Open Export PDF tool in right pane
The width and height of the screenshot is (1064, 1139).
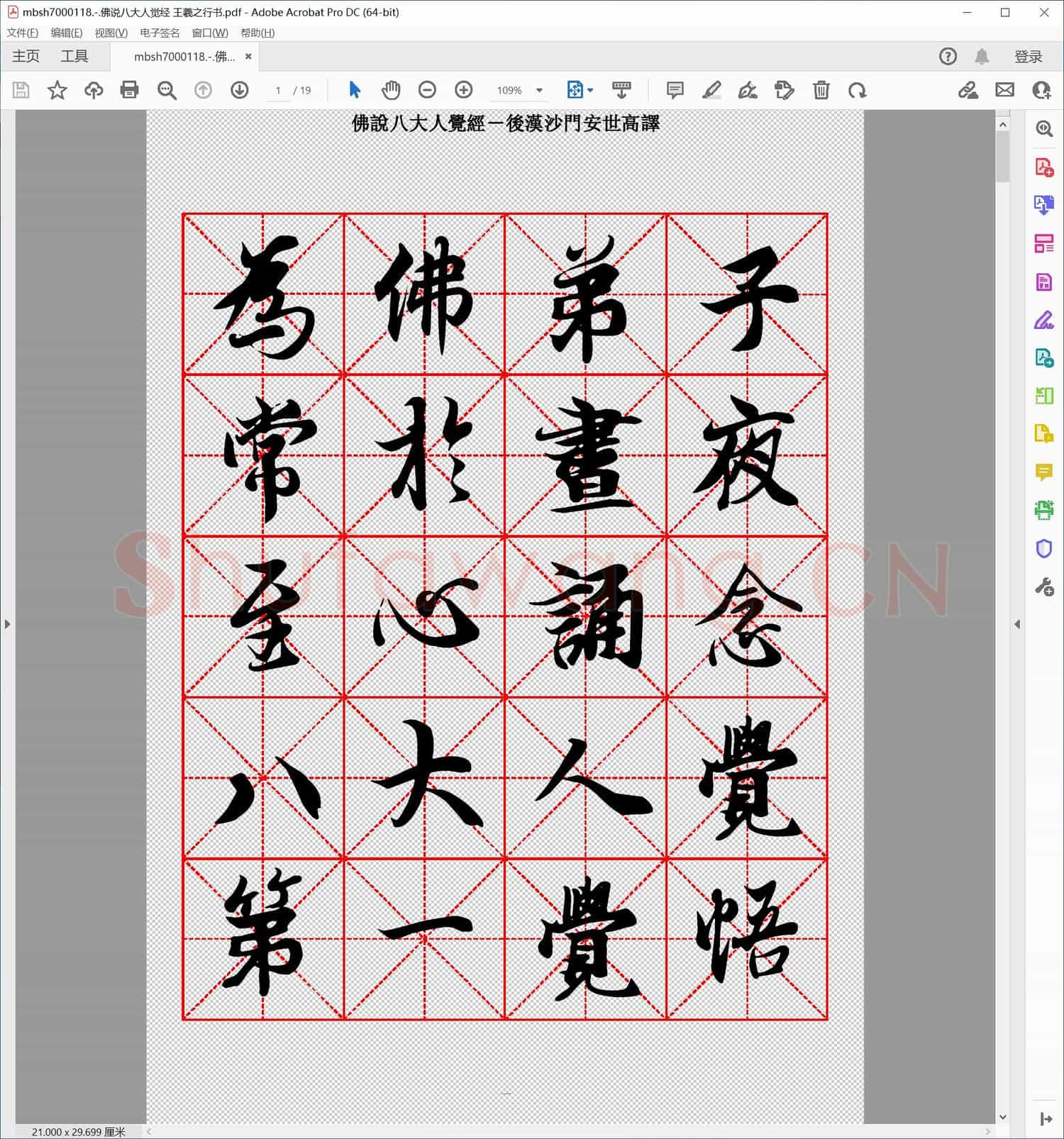pos(1043,206)
